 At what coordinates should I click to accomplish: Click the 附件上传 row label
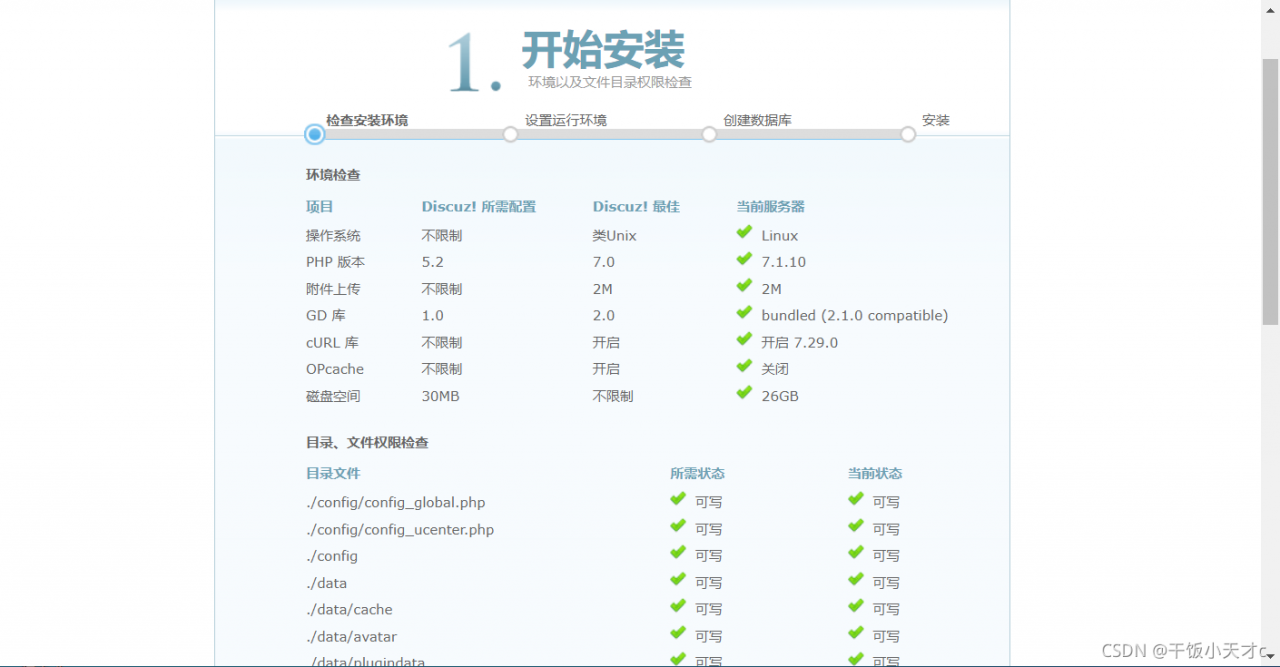click(333, 289)
